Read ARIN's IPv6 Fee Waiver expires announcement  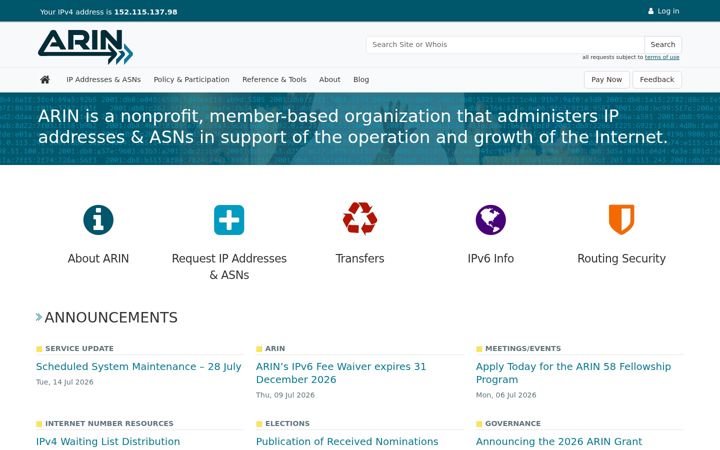[341, 373]
